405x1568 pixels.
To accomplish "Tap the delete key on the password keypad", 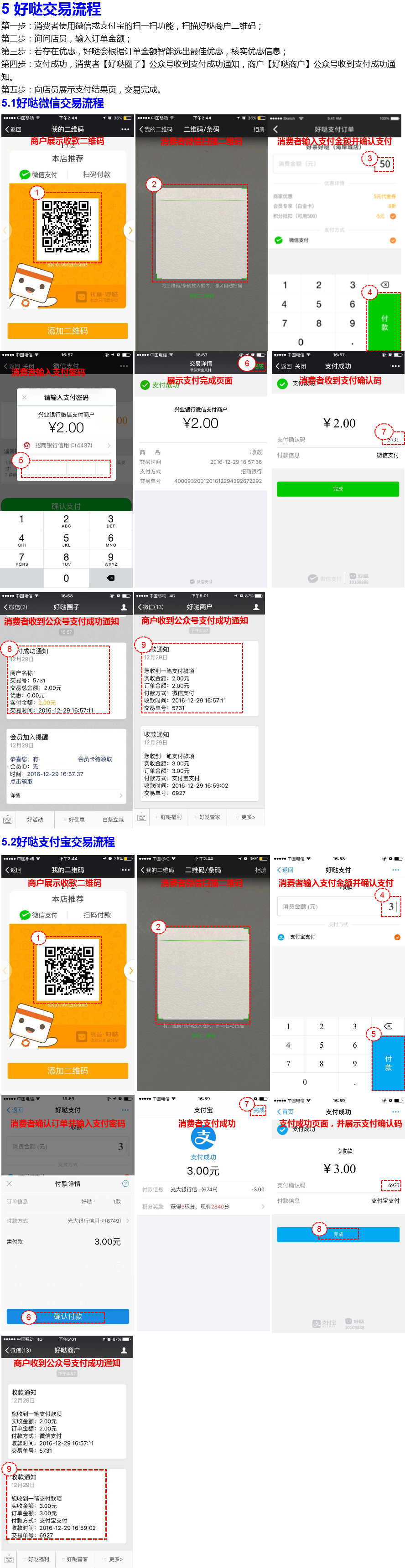I will point(111,578).
